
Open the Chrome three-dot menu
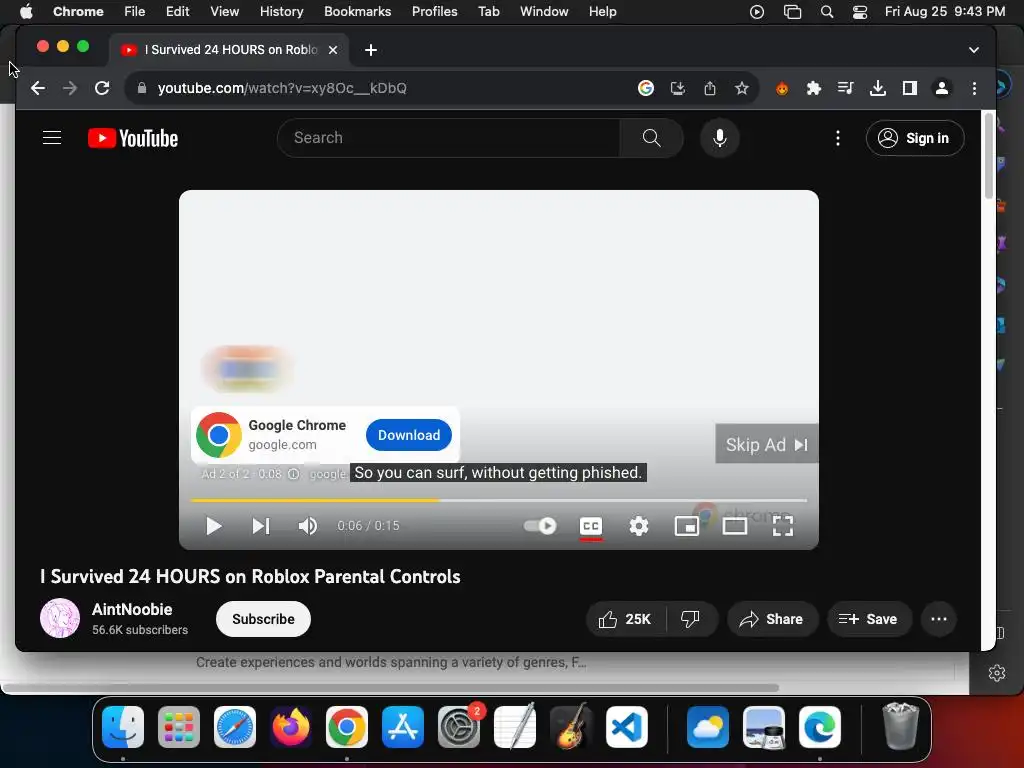pyautogui.click(x=974, y=88)
